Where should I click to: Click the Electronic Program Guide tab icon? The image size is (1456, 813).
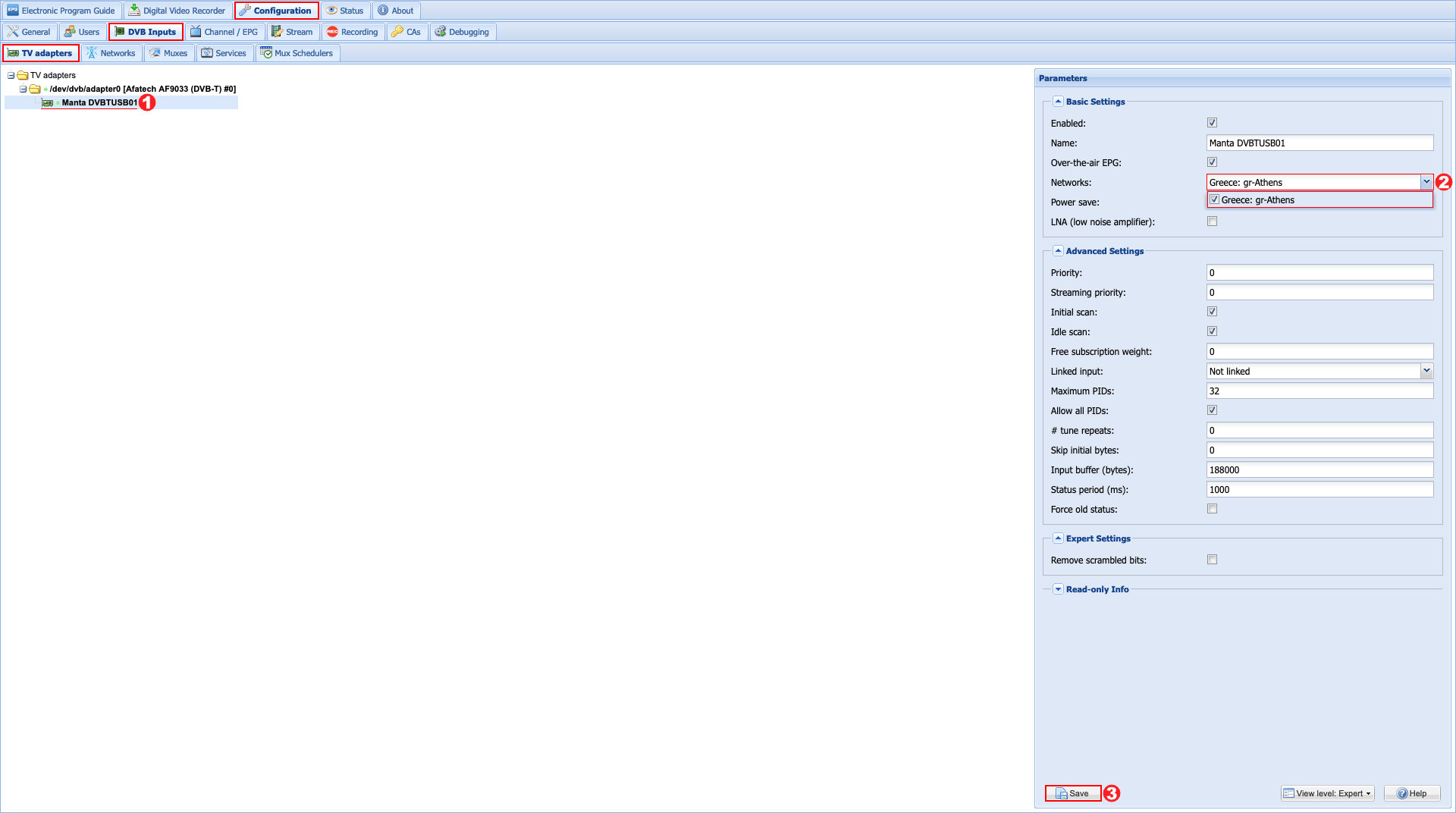point(13,11)
